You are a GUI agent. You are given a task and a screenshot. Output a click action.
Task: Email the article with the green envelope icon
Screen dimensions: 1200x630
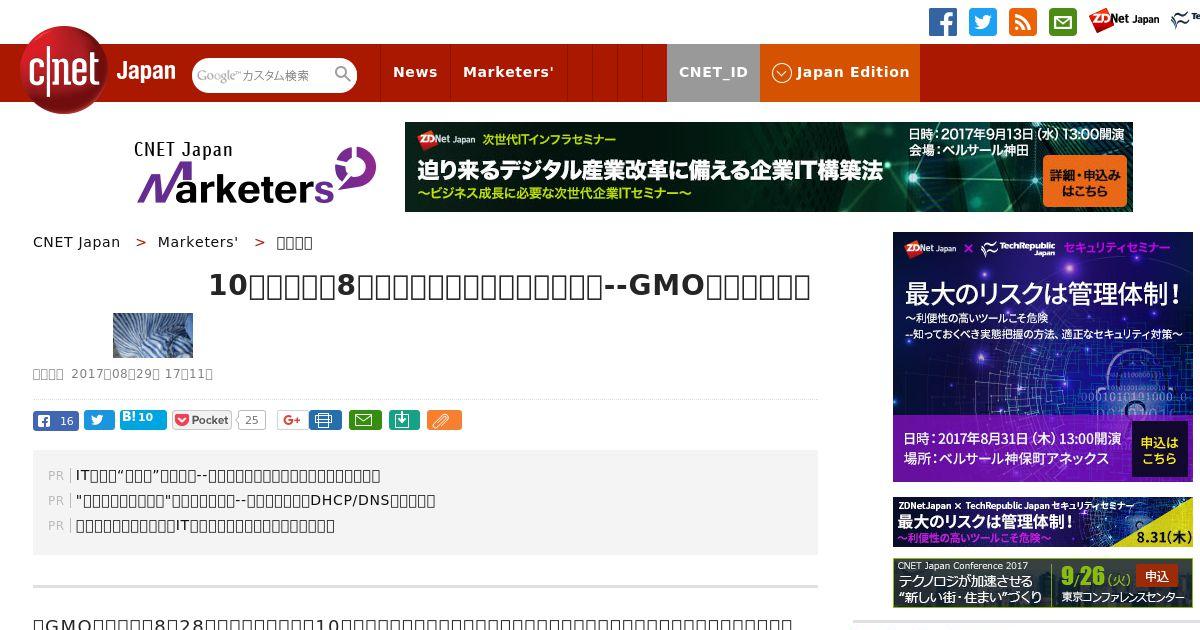(365, 420)
